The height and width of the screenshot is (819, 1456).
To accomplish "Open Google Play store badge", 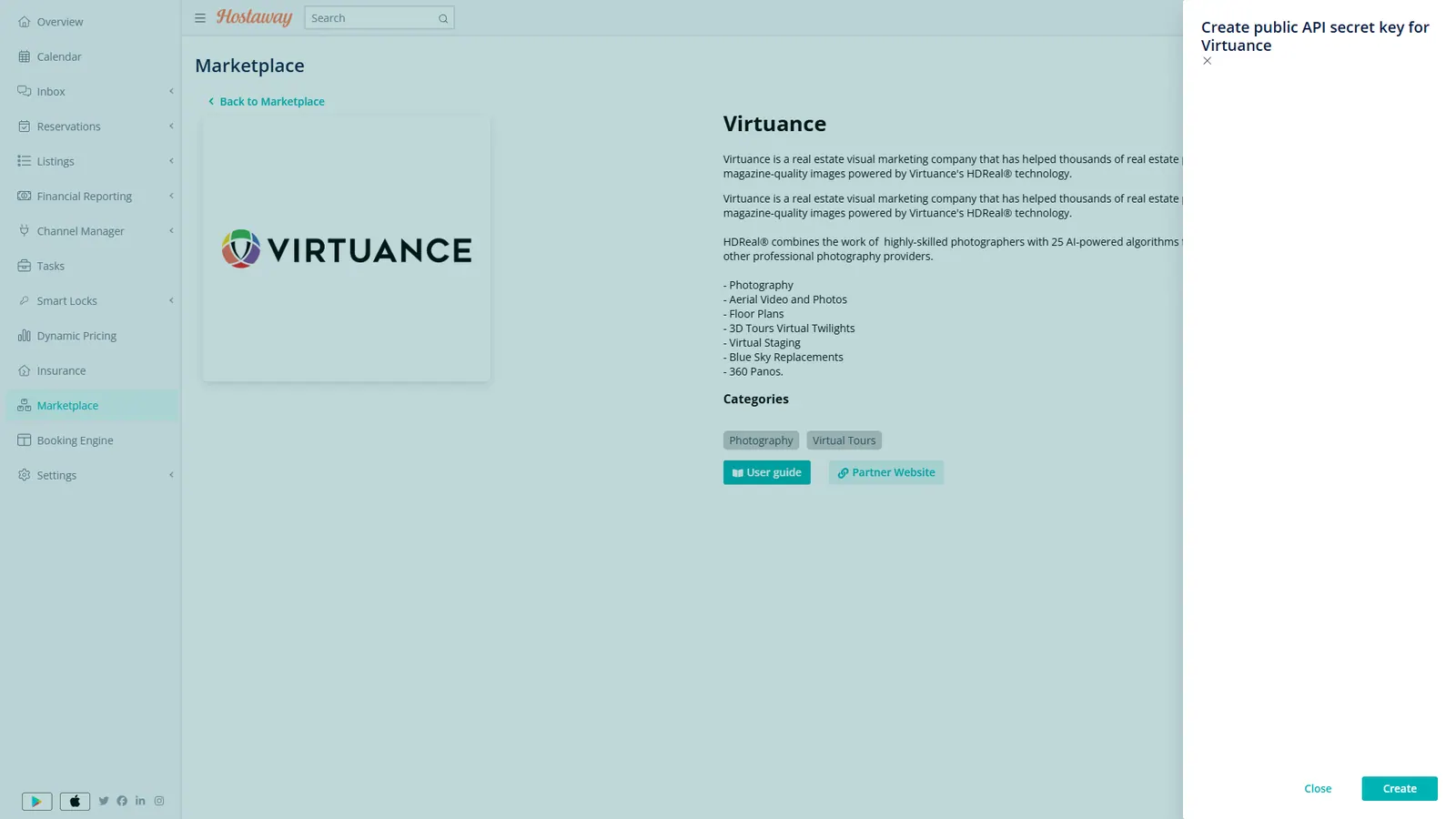I will coord(37,802).
